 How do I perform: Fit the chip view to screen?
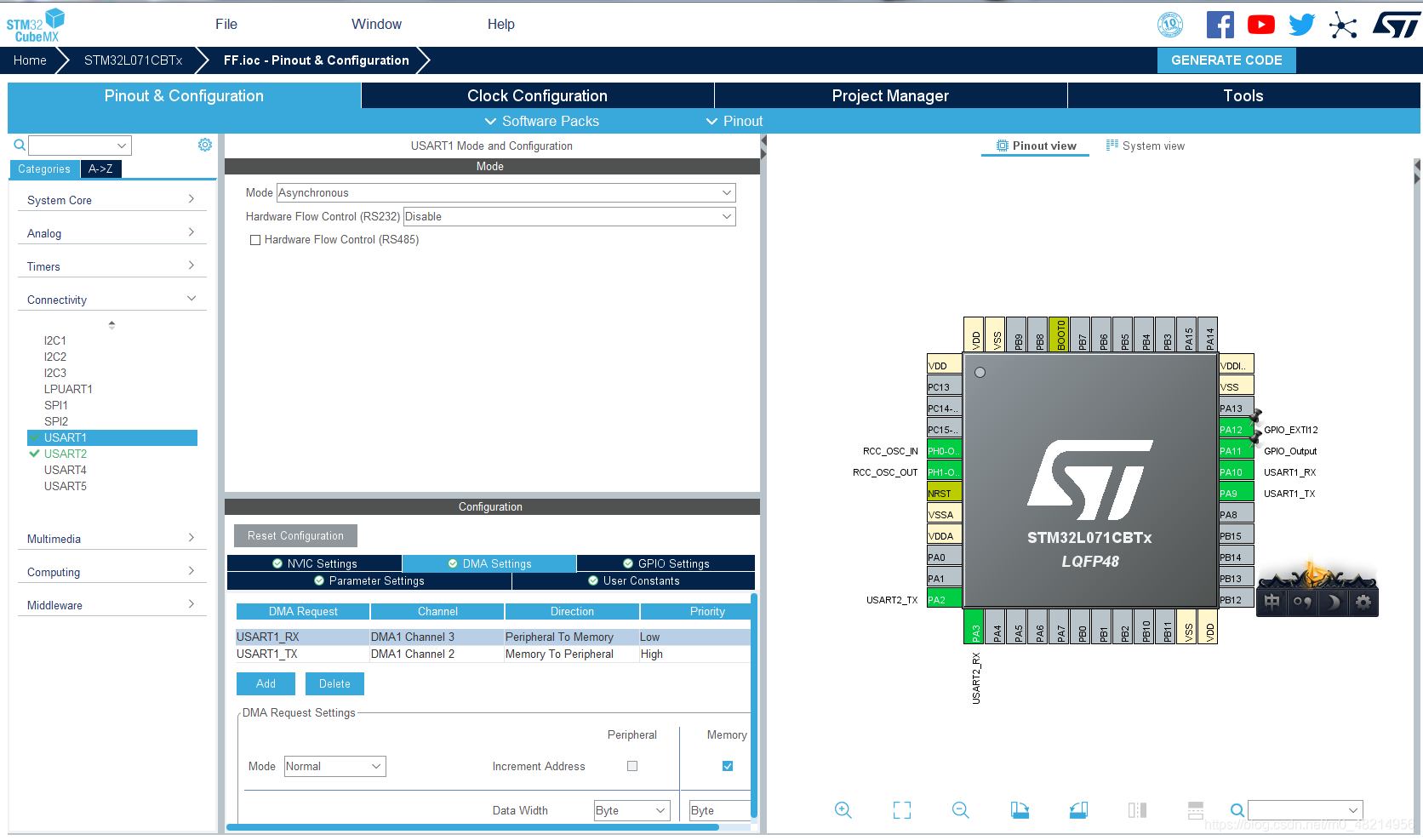(x=902, y=810)
